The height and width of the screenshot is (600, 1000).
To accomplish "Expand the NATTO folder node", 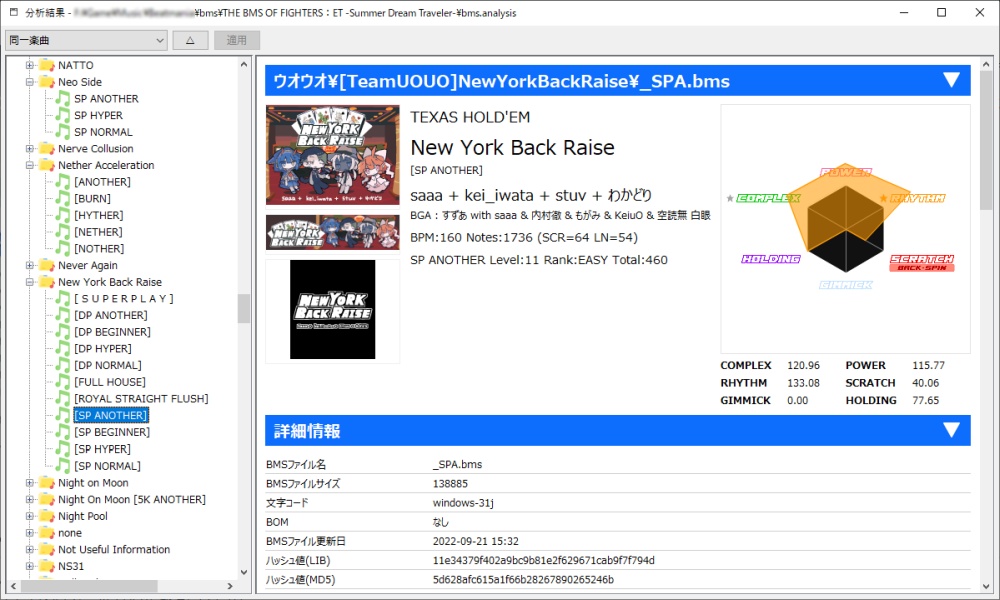I will pos(29,65).
